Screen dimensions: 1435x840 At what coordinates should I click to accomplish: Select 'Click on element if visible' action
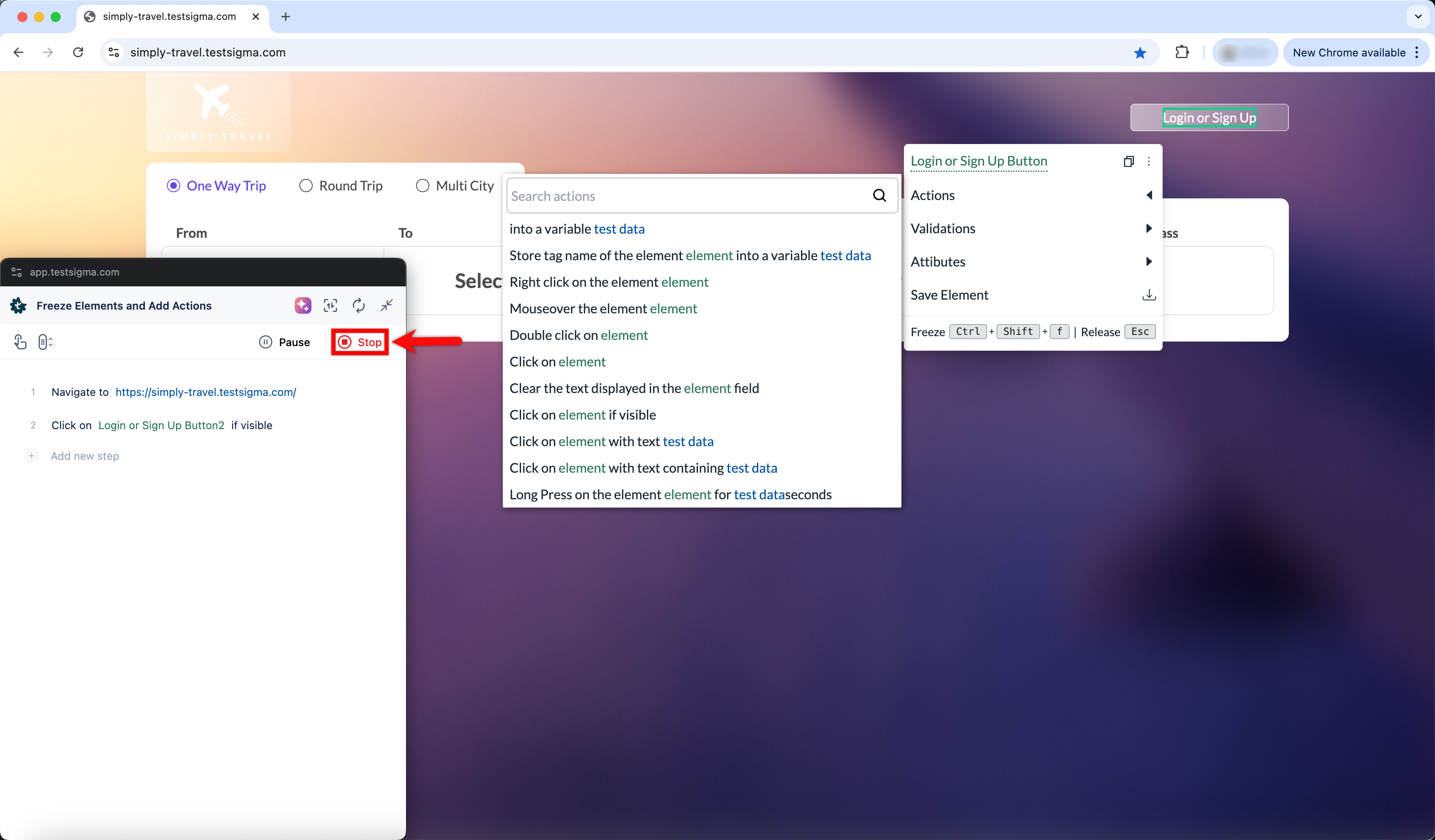(582, 415)
